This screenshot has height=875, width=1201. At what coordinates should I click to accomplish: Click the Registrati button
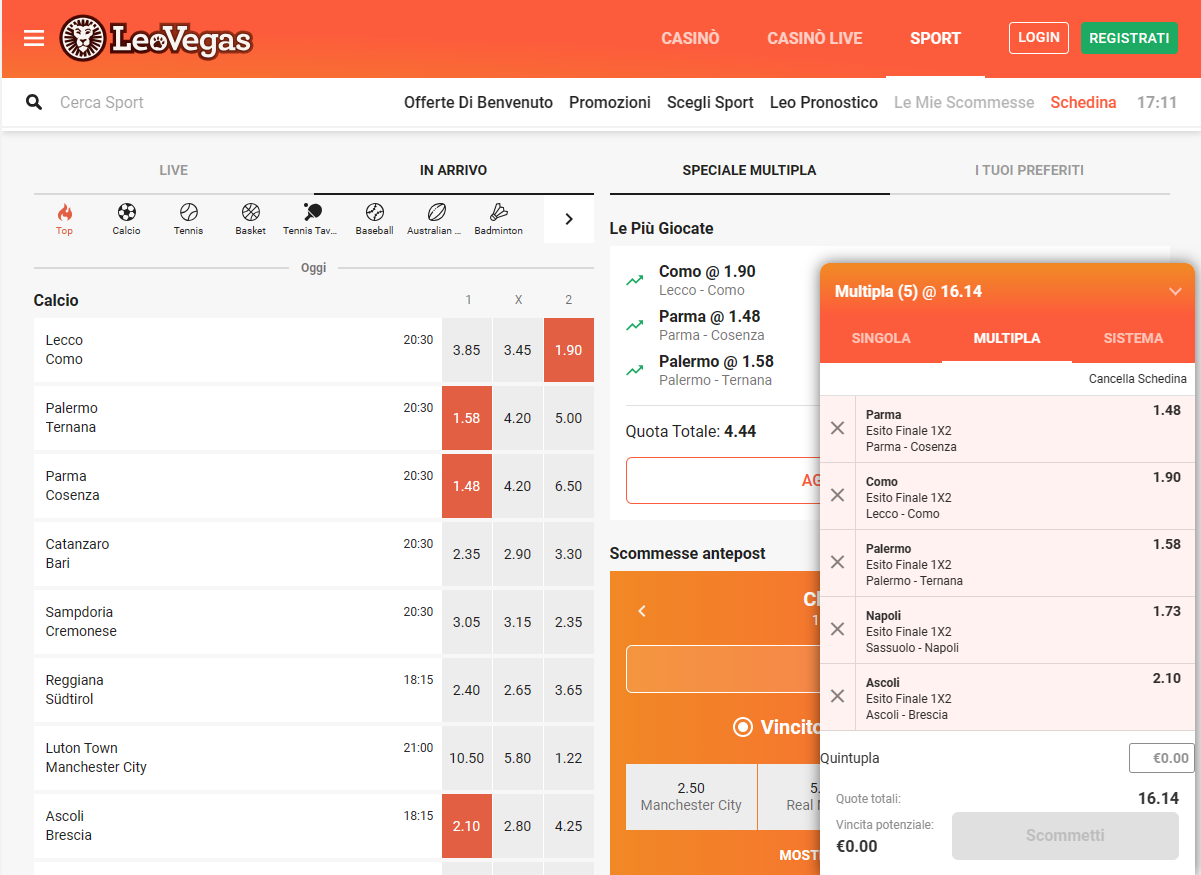coord(1129,38)
